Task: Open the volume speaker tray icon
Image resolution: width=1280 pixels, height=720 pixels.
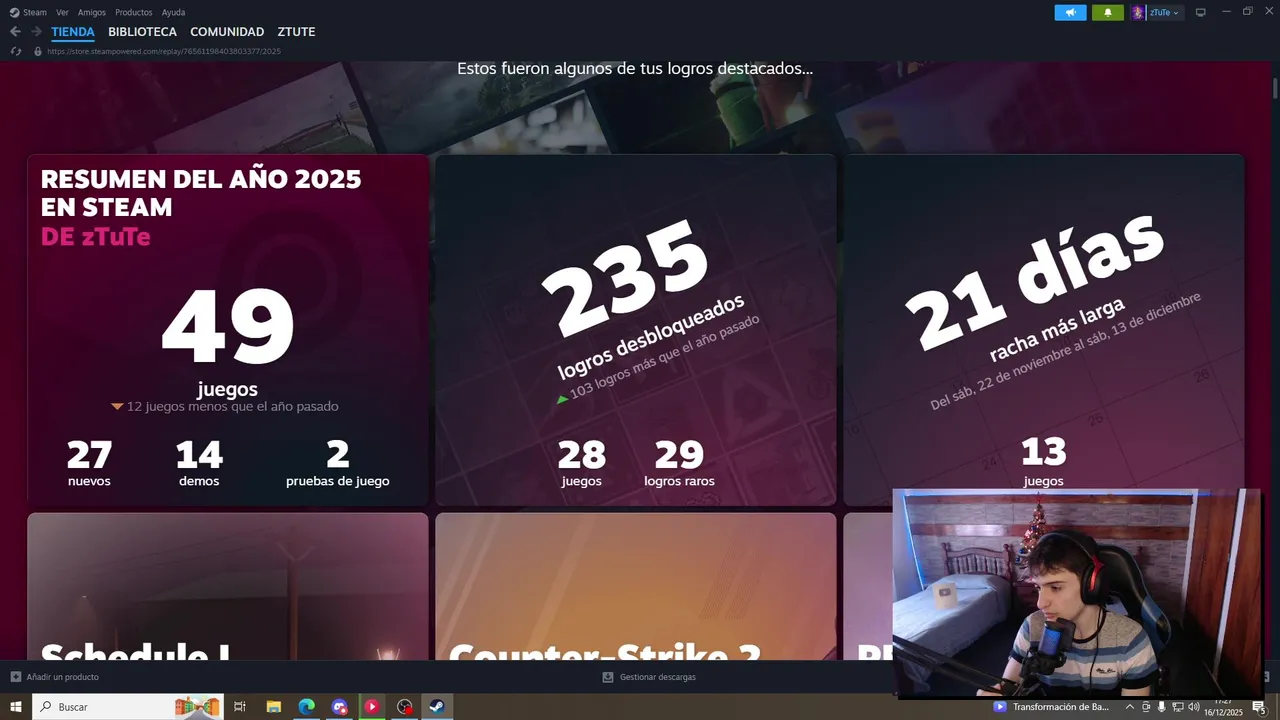Action: 1193,707
